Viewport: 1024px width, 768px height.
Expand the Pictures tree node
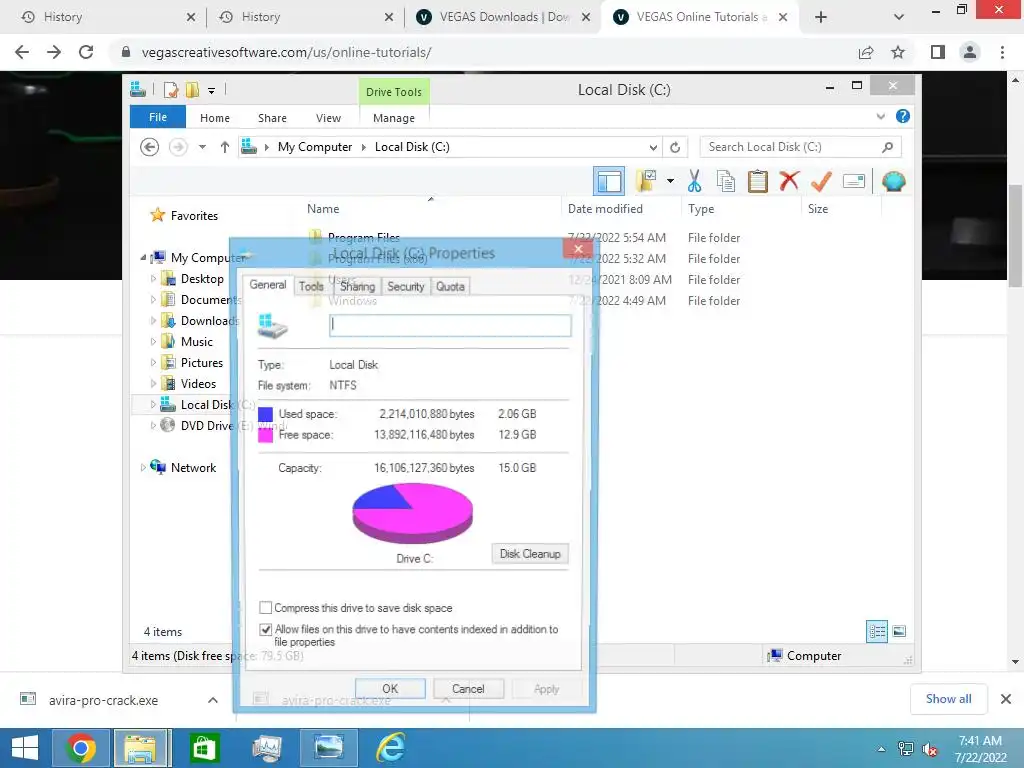[x=153, y=362]
